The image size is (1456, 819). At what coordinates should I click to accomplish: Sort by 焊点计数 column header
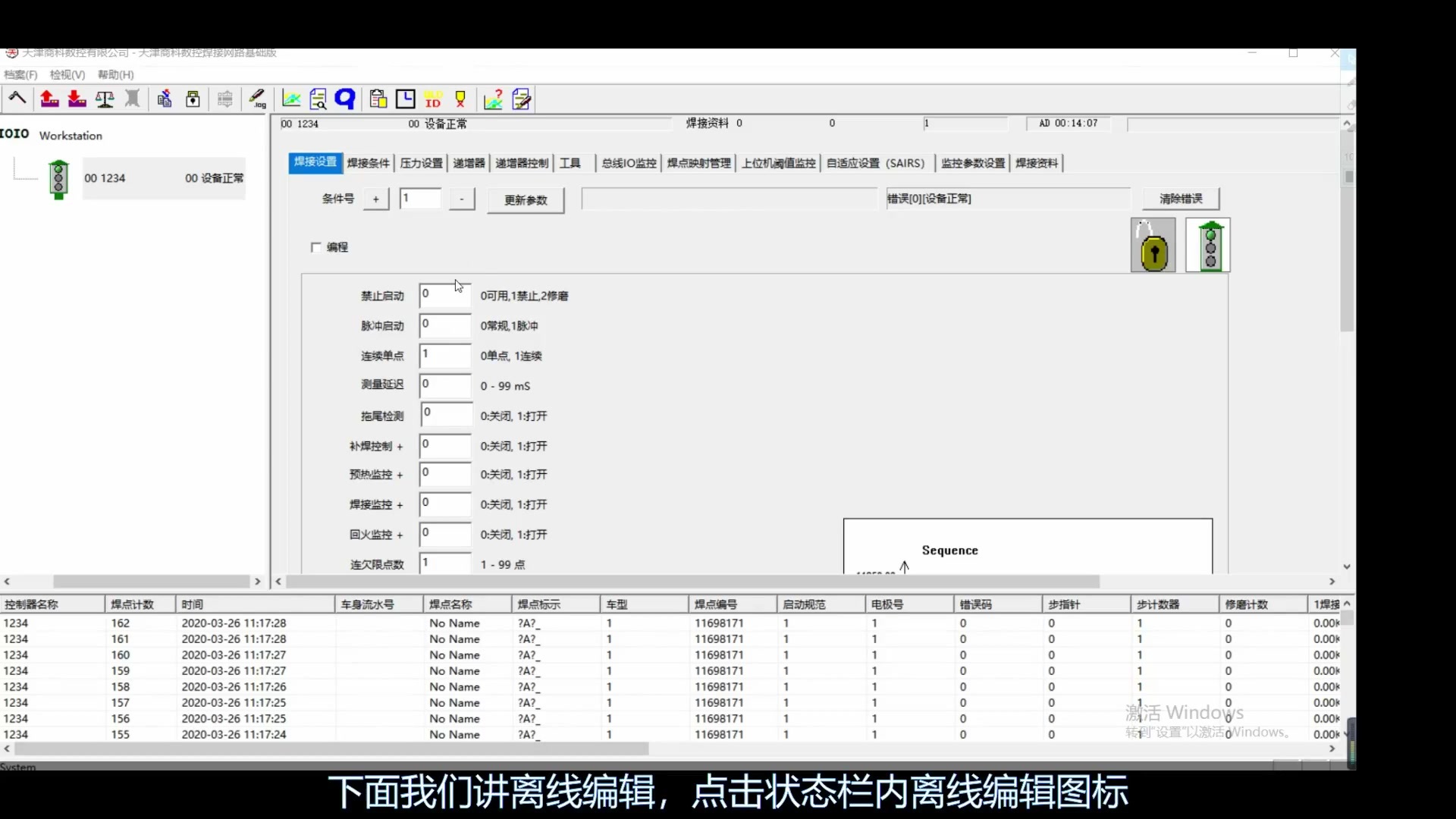(x=140, y=604)
